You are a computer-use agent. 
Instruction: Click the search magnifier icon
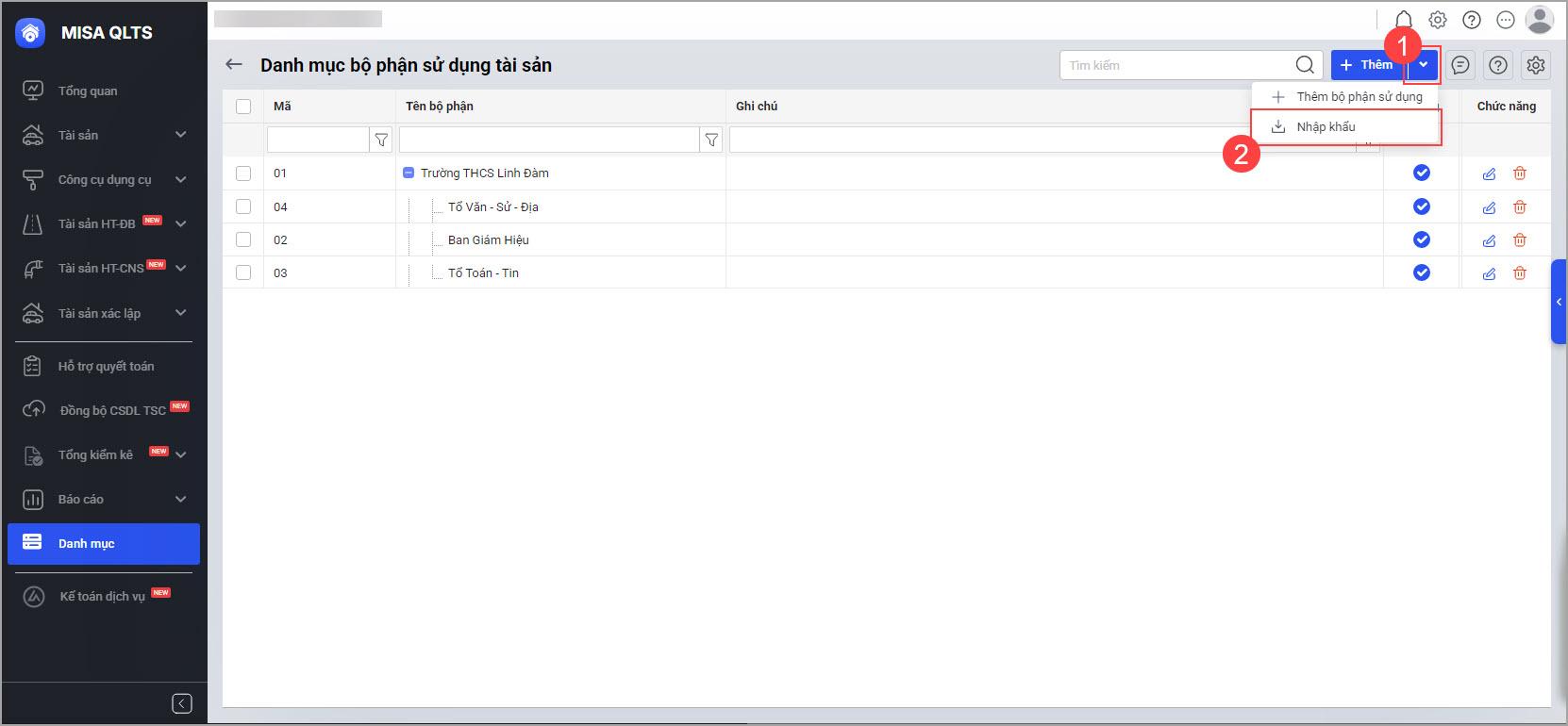coord(1305,65)
